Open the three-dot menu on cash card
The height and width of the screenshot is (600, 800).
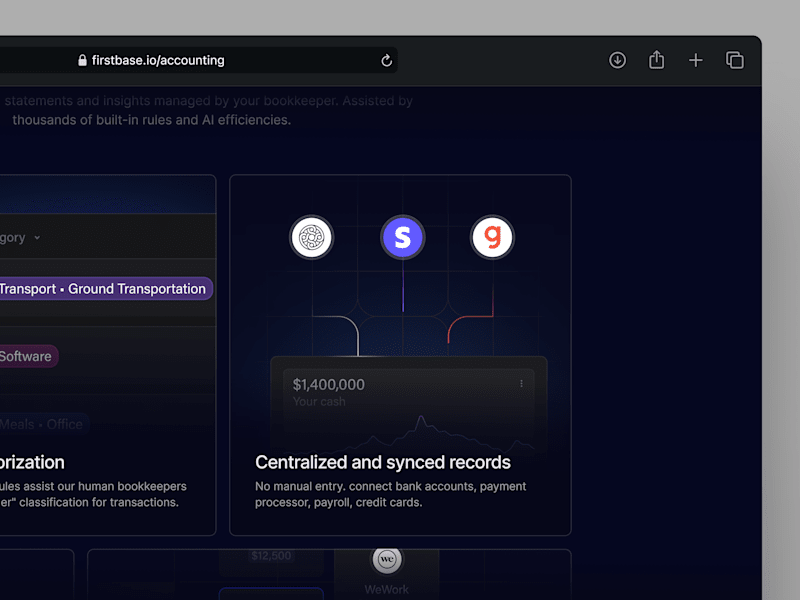point(521,384)
